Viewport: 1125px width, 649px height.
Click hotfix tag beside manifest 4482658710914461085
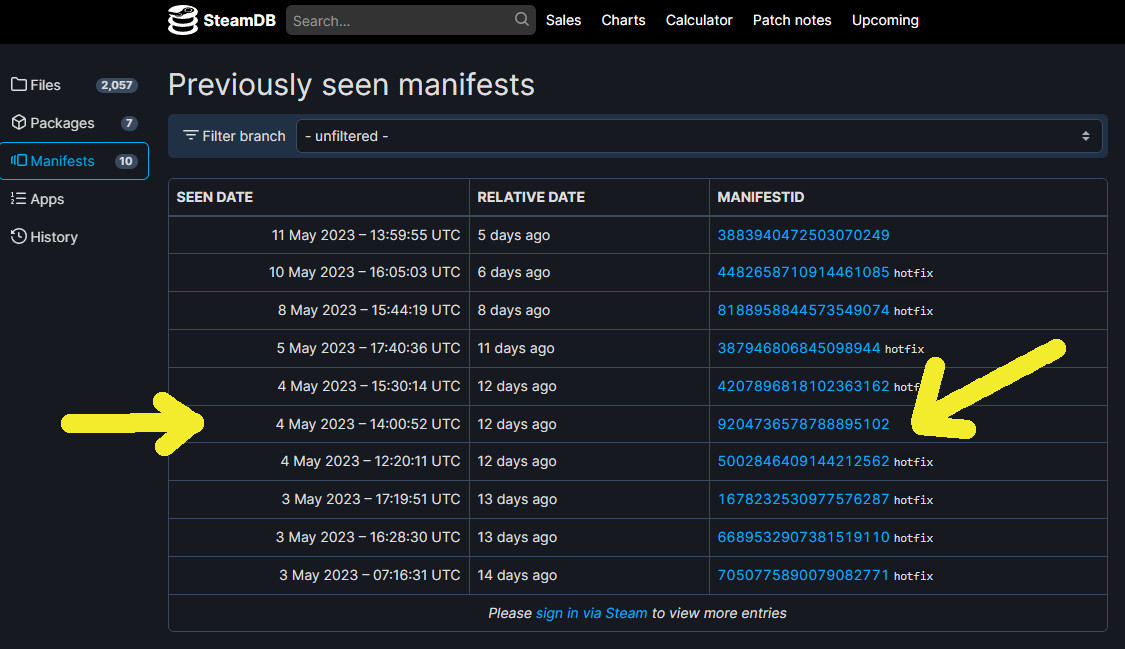913,273
